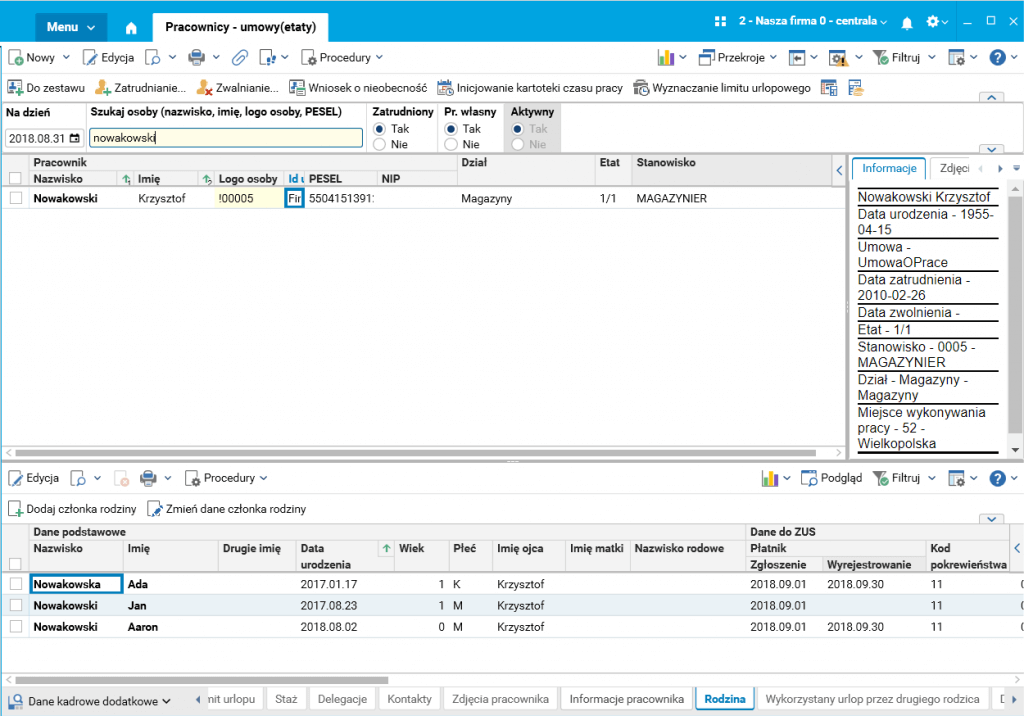Expand the Procedury dropdown in top toolbar
Image resolution: width=1024 pixels, height=716 pixels.
pos(342,58)
